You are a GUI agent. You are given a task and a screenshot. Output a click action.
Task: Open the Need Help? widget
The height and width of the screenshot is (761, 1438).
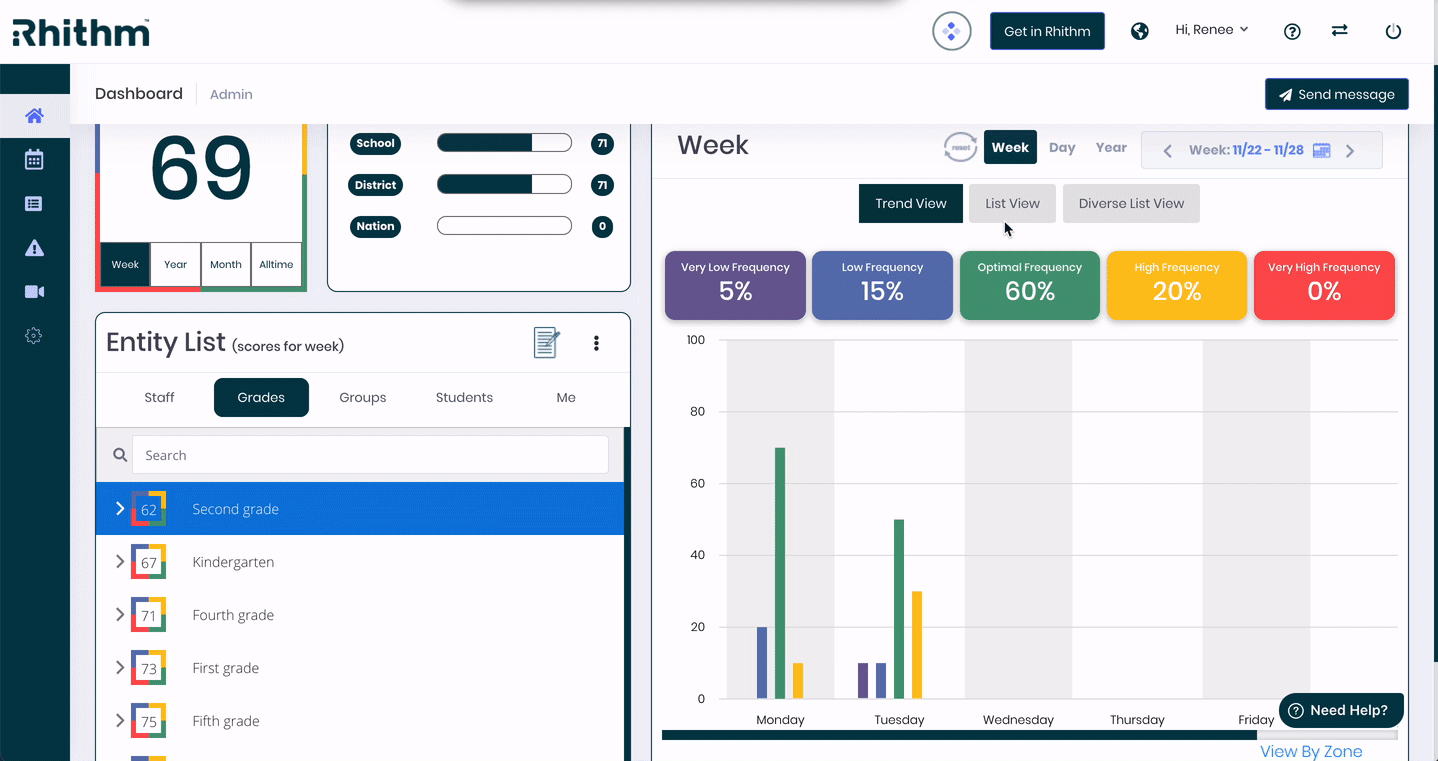click(x=1341, y=710)
